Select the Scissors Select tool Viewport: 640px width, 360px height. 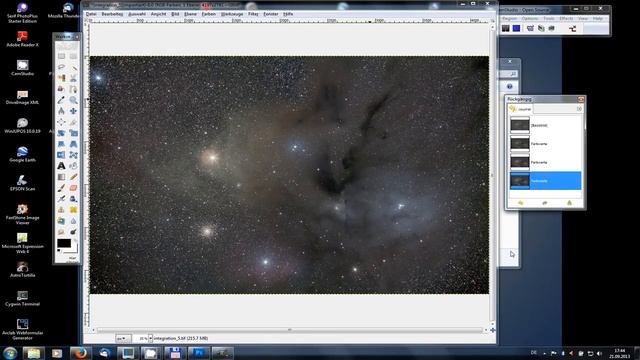click(x=73, y=78)
